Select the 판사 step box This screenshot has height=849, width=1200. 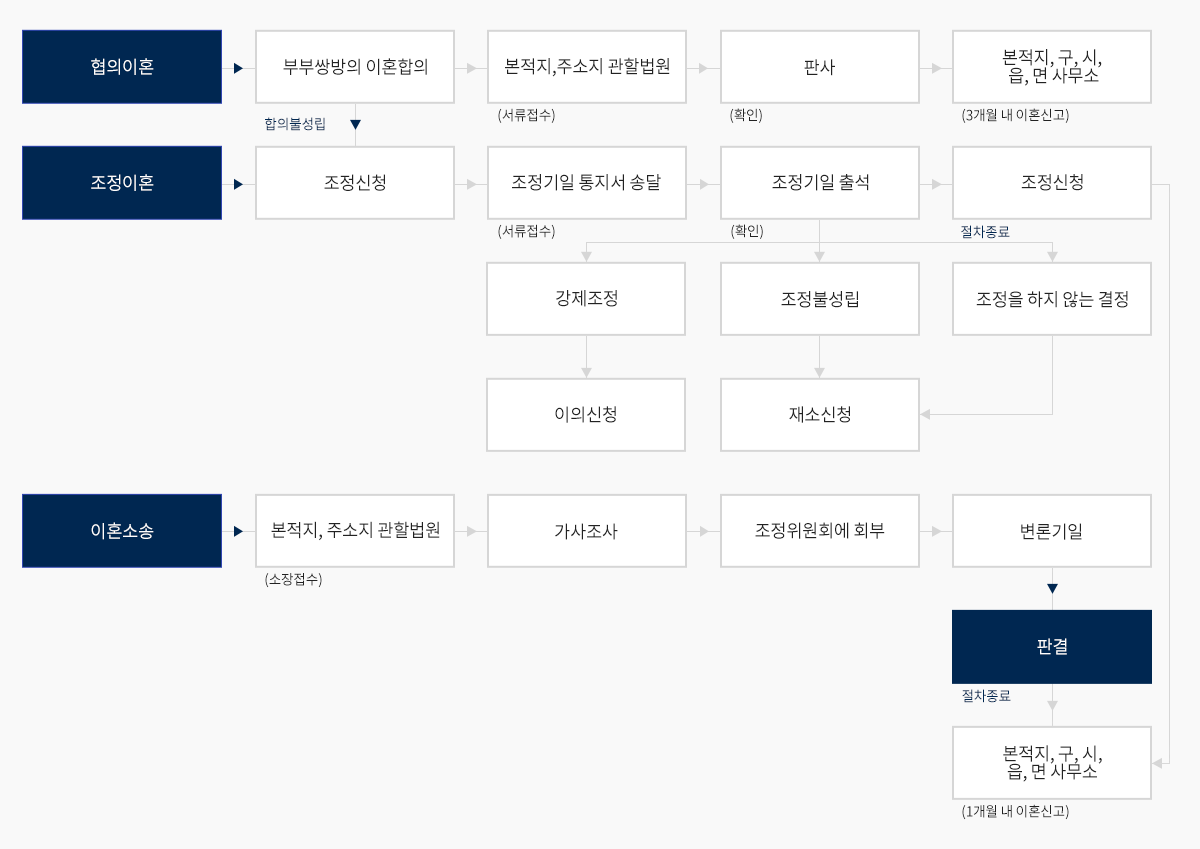pos(820,67)
